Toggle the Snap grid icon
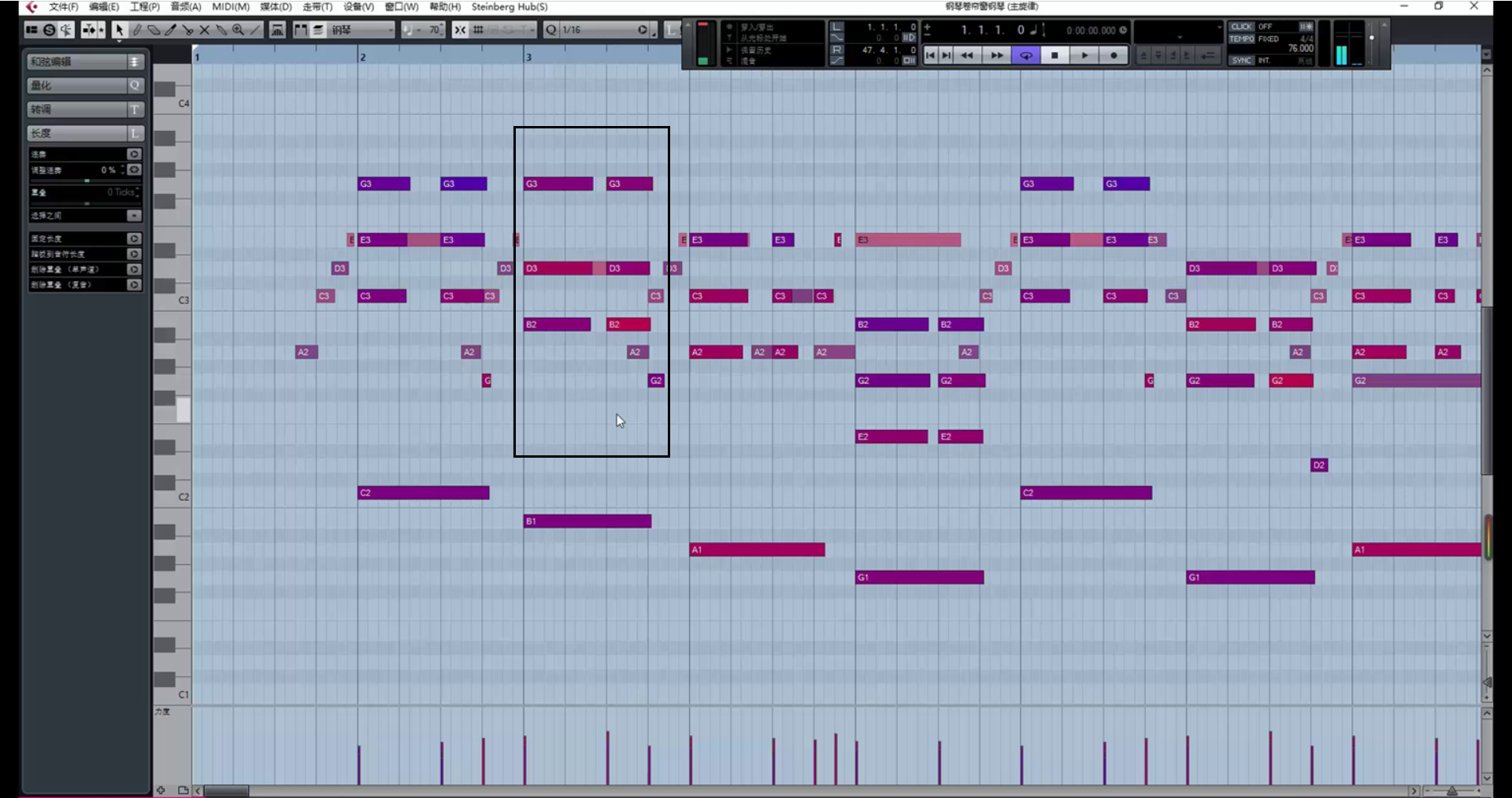Viewport: 1512px width, 798px height. click(478, 30)
